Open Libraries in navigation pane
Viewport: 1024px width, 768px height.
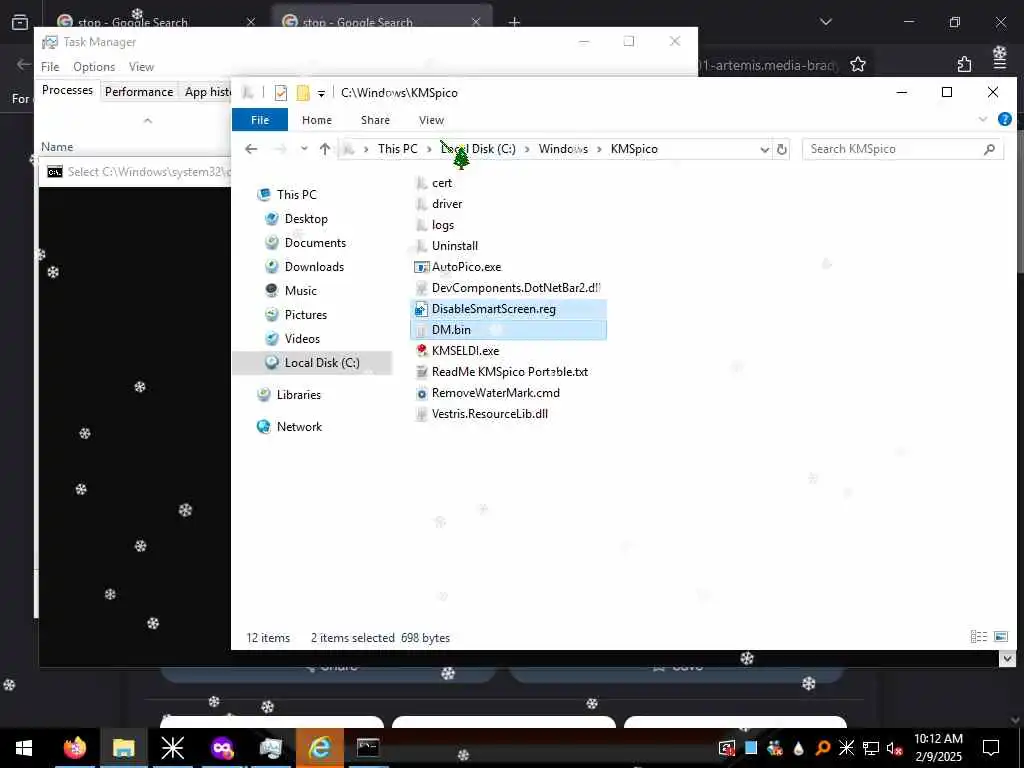pos(298,394)
